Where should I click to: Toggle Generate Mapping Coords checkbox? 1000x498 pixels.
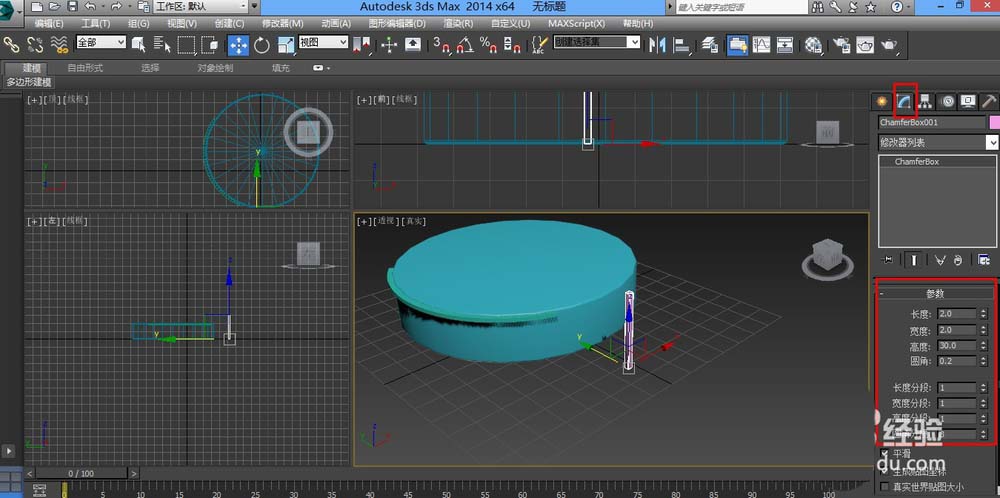pos(883,471)
